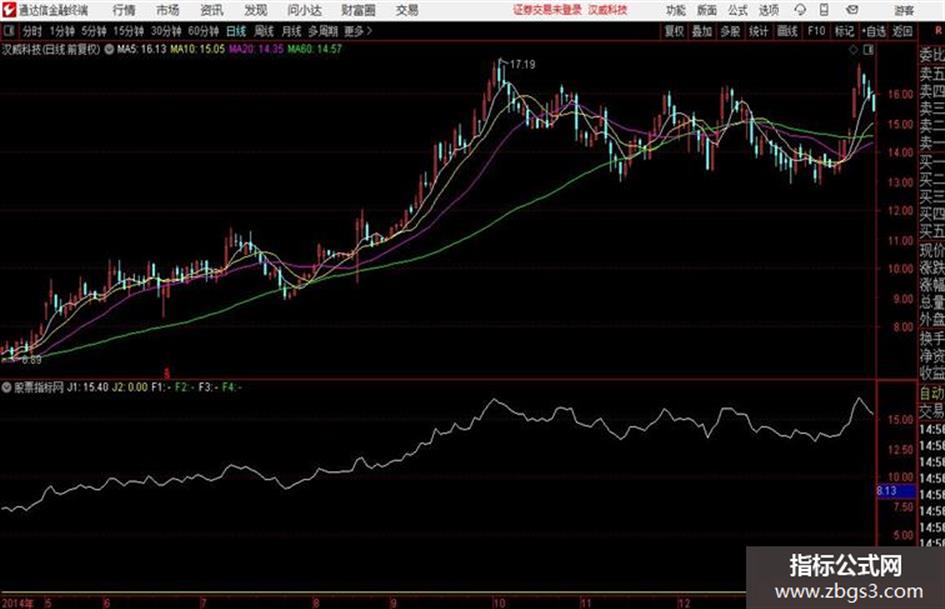
Task: Select the 日线 daily period tab
Action: coord(236,31)
